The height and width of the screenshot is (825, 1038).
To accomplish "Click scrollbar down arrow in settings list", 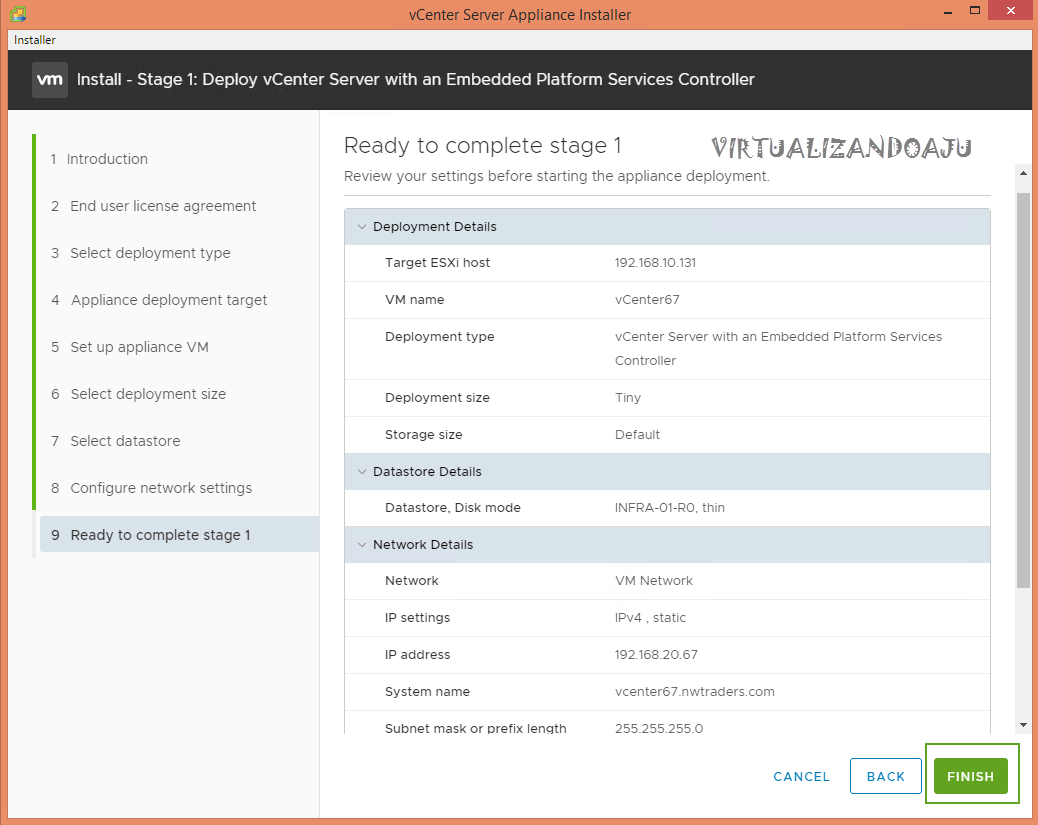I will pyautogui.click(x=1022, y=725).
